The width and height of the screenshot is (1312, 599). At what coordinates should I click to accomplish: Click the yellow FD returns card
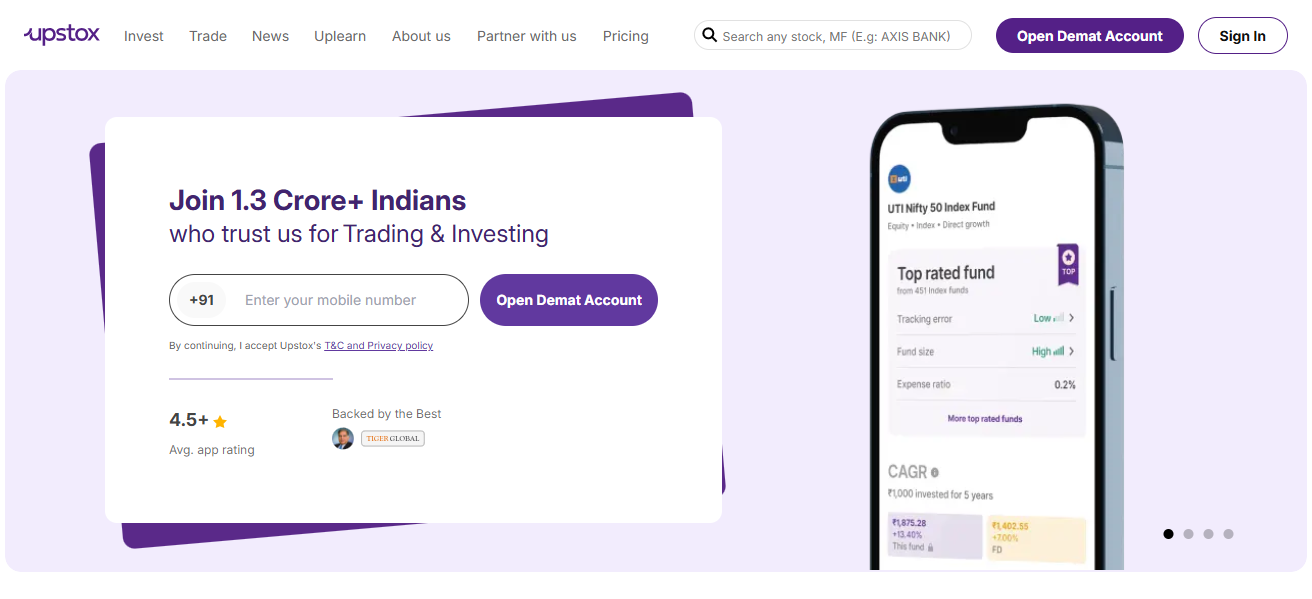point(1035,538)
